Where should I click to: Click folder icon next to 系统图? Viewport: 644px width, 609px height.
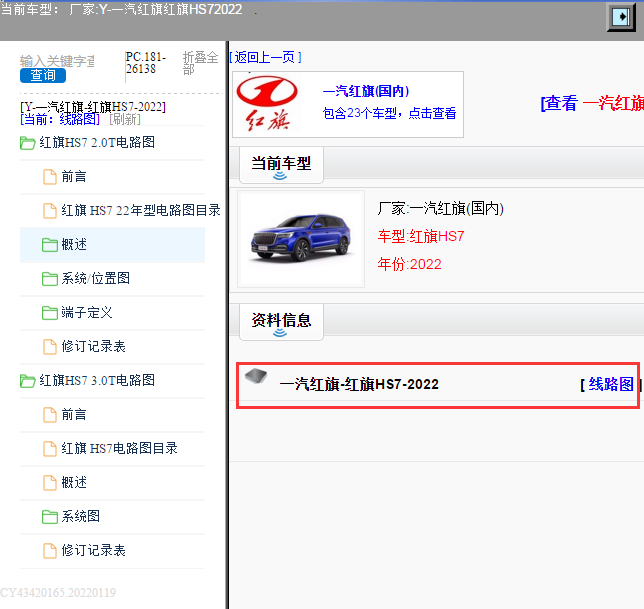[x=50, y=517]
